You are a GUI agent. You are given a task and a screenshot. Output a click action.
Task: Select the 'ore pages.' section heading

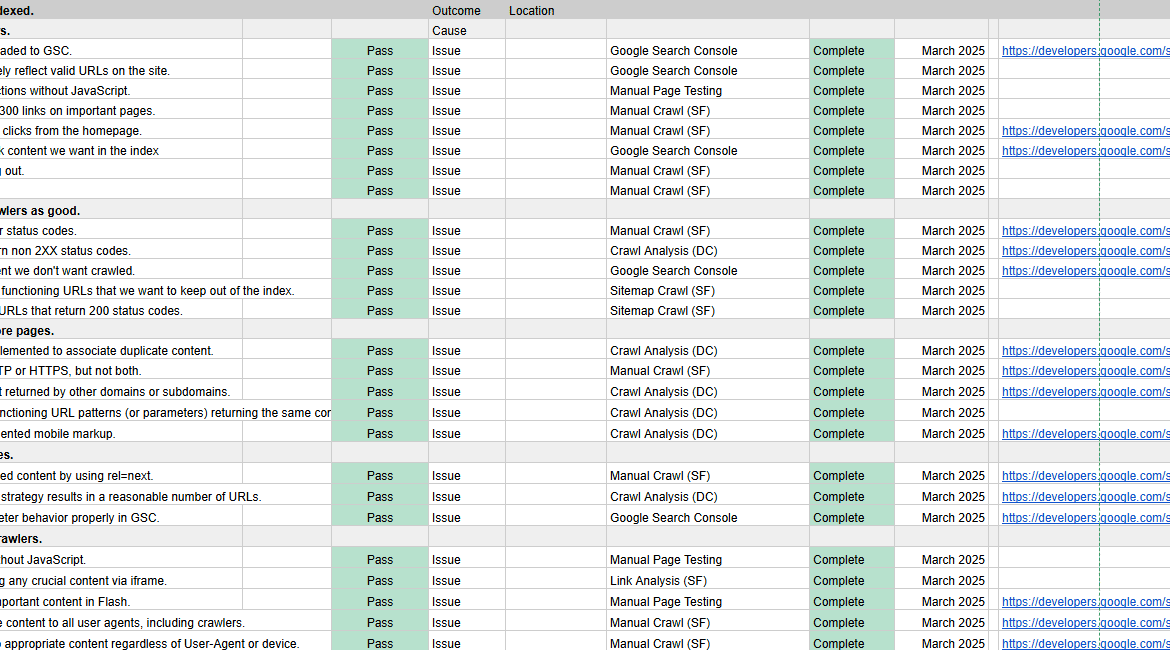(121, 331)
